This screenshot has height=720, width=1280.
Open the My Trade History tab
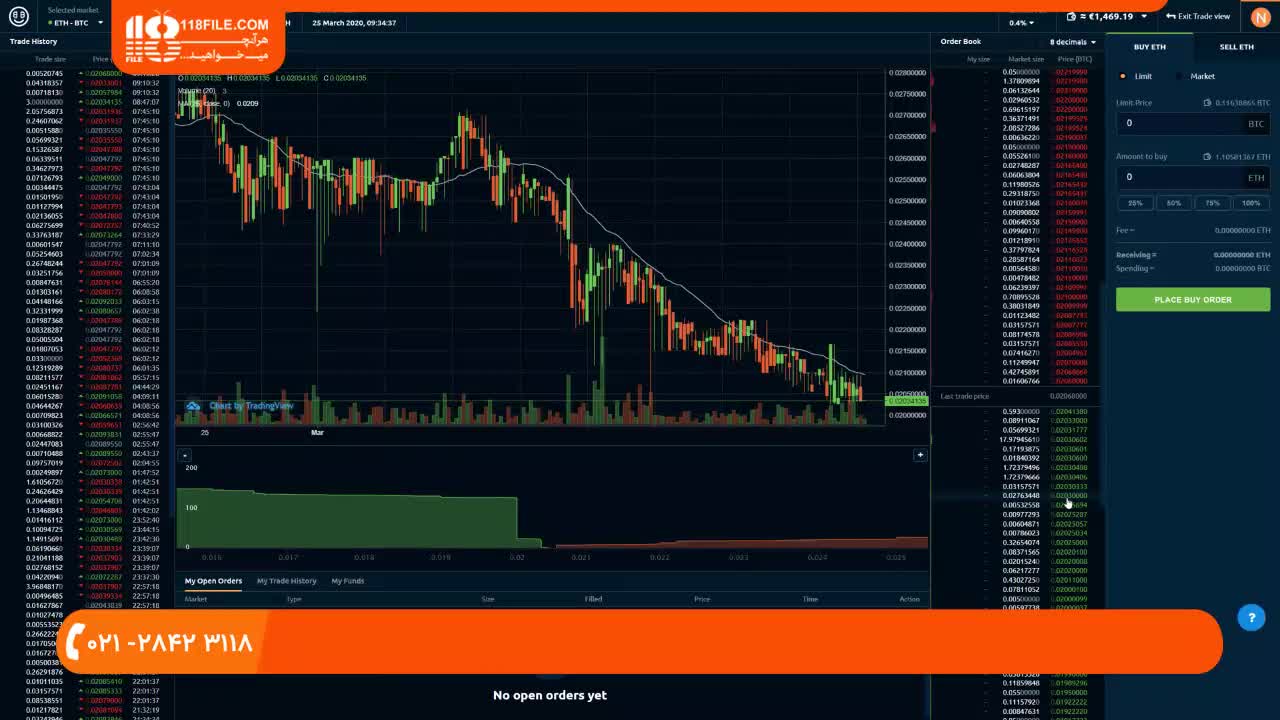click(286, 581)
